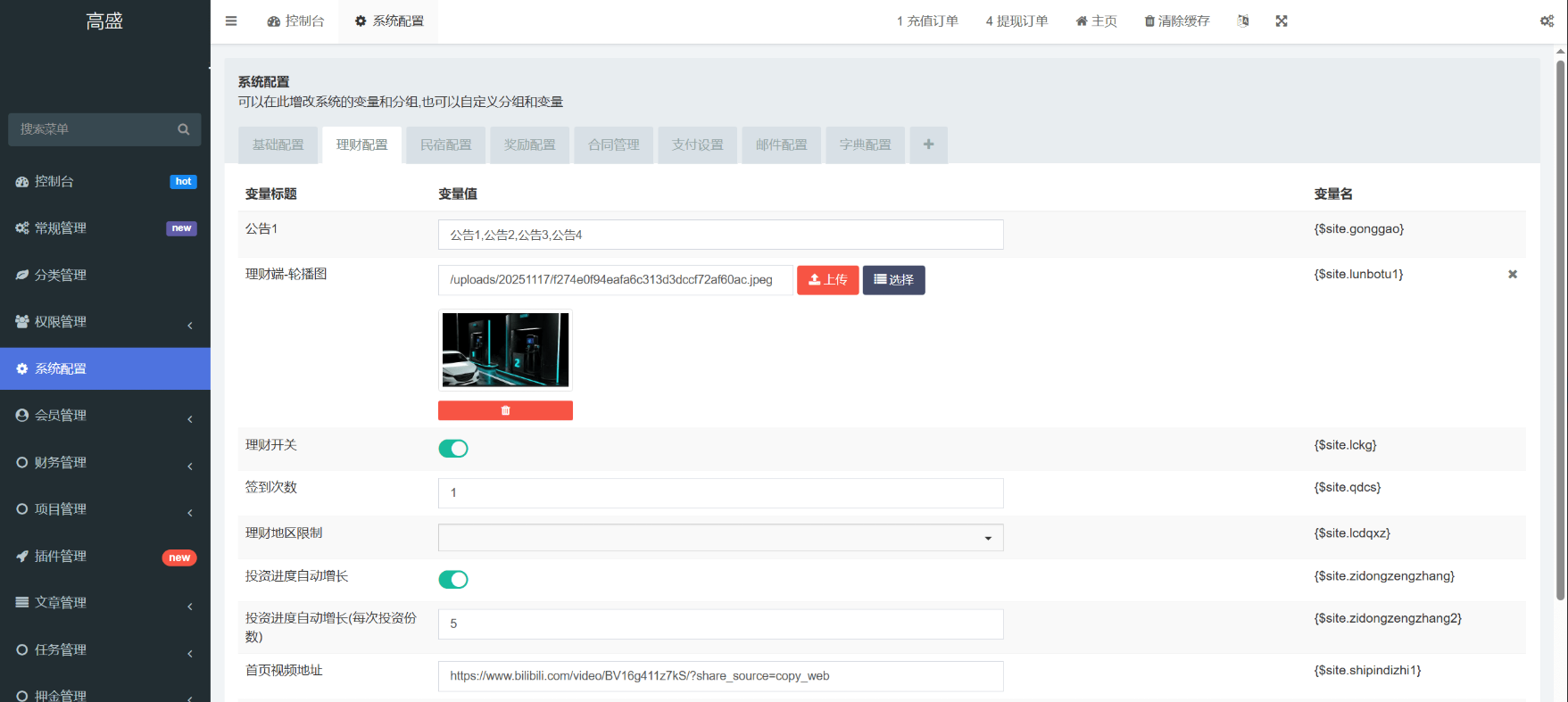Click the fullscreen expand icon

(x=1282, y=21)
